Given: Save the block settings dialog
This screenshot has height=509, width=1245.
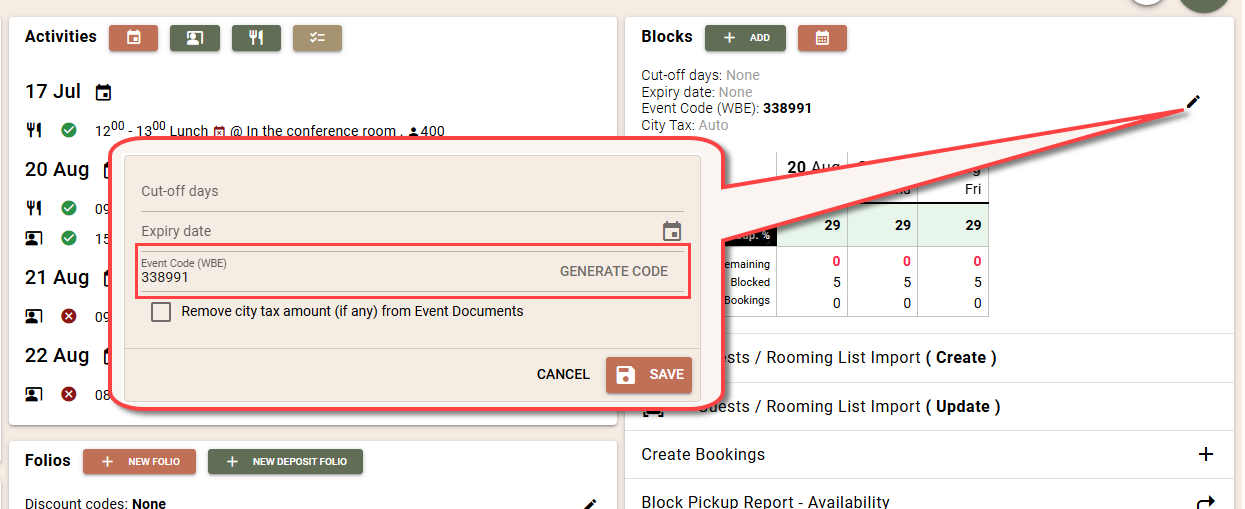Looking at the screenshot, I should [x=649, y=375].
